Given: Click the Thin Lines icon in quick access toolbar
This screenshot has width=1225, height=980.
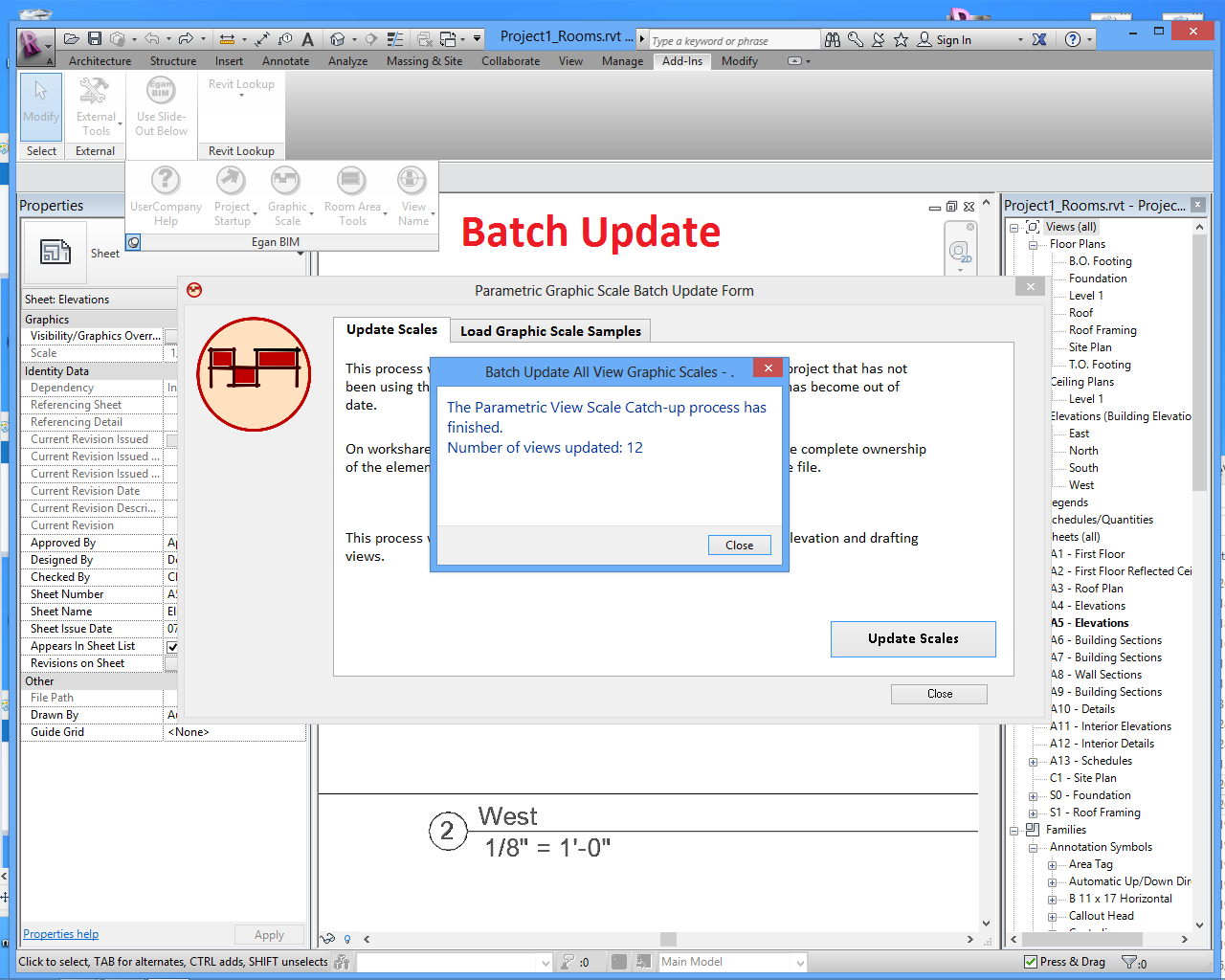Looking at the screenshot, I should click(396, 39).
